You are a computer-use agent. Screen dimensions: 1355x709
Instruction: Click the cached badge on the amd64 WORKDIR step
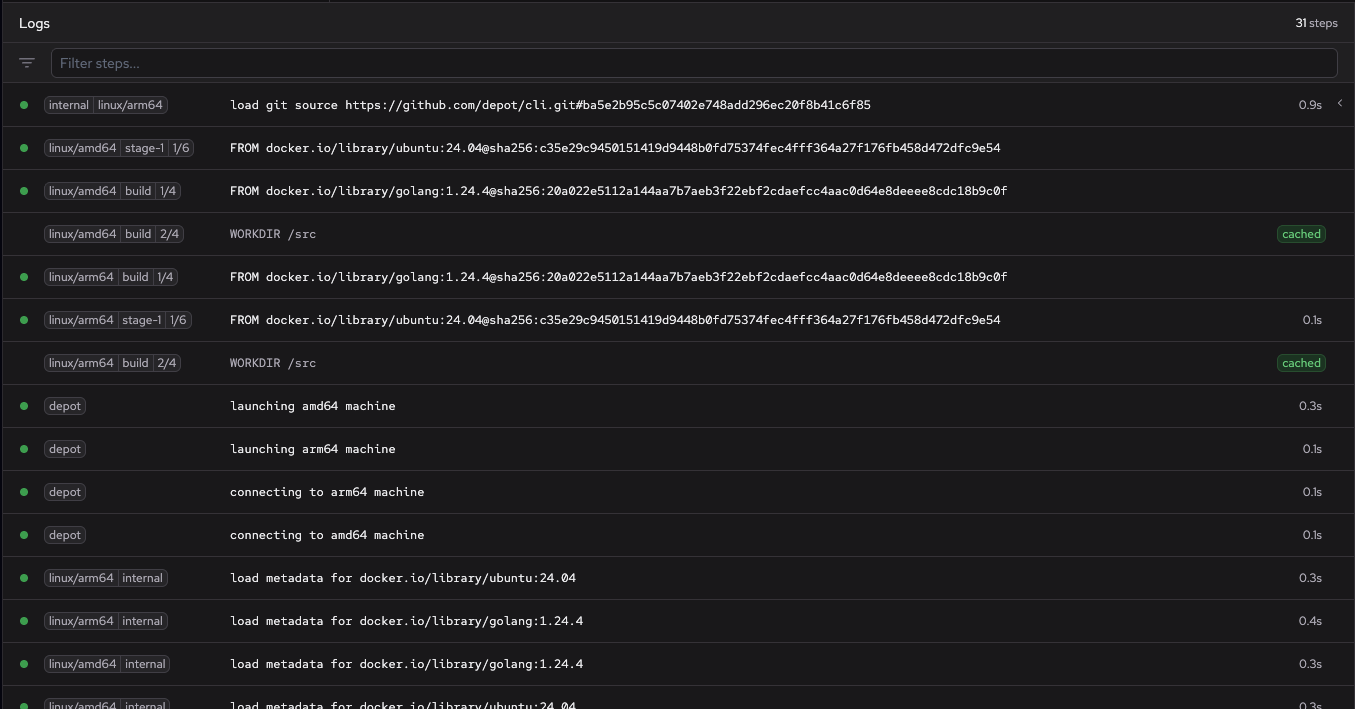coord(1301,233)
